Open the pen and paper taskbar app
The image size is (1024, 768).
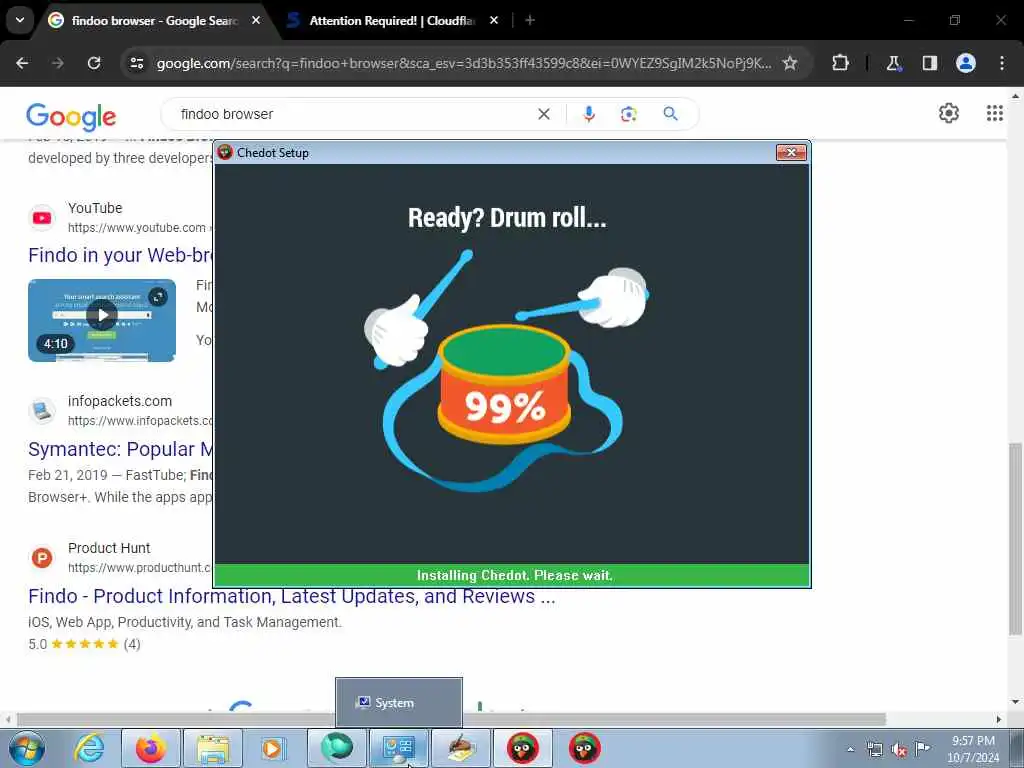pos(460,748)
